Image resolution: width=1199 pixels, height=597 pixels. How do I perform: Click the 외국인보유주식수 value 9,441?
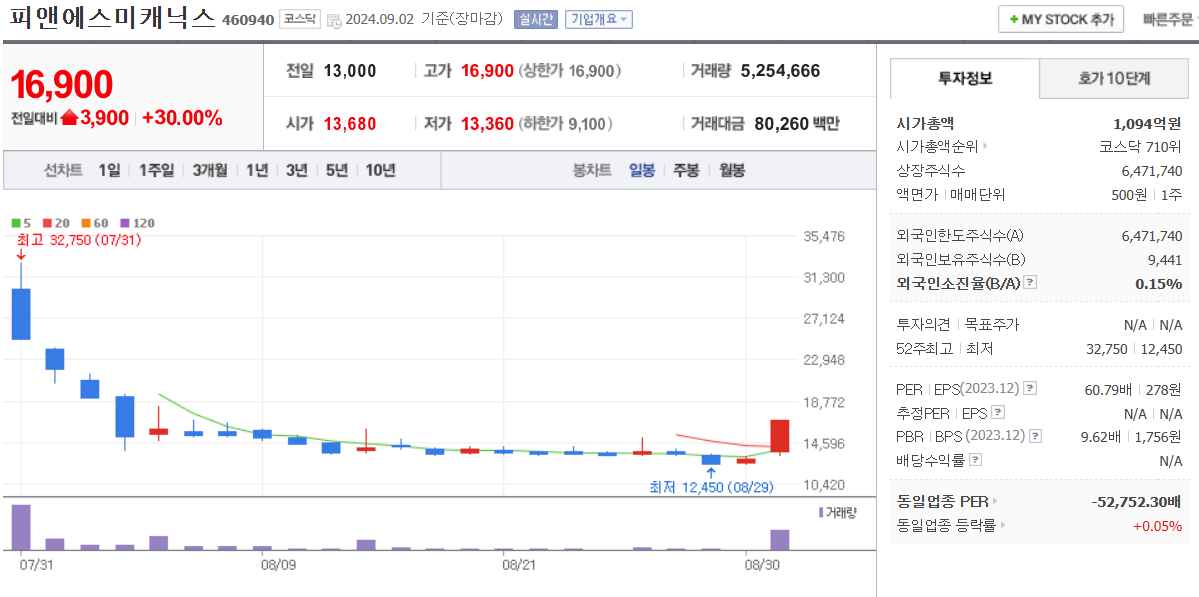coord(1165,259)
